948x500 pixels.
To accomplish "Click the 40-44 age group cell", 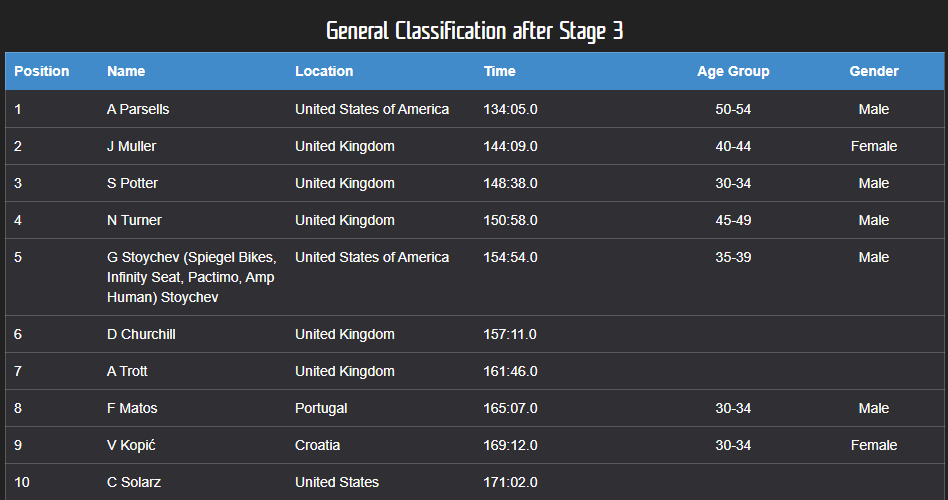I will click(x=733, y=146).
